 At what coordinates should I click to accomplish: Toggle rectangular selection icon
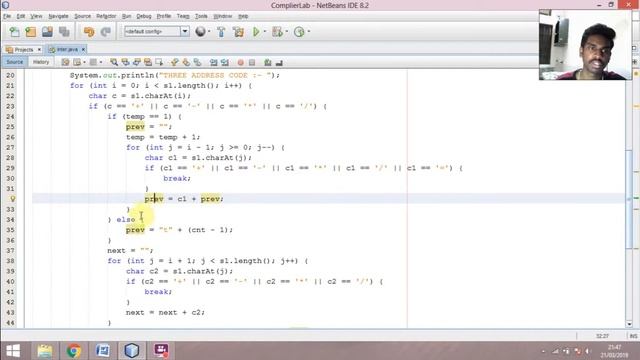point(159,62)
